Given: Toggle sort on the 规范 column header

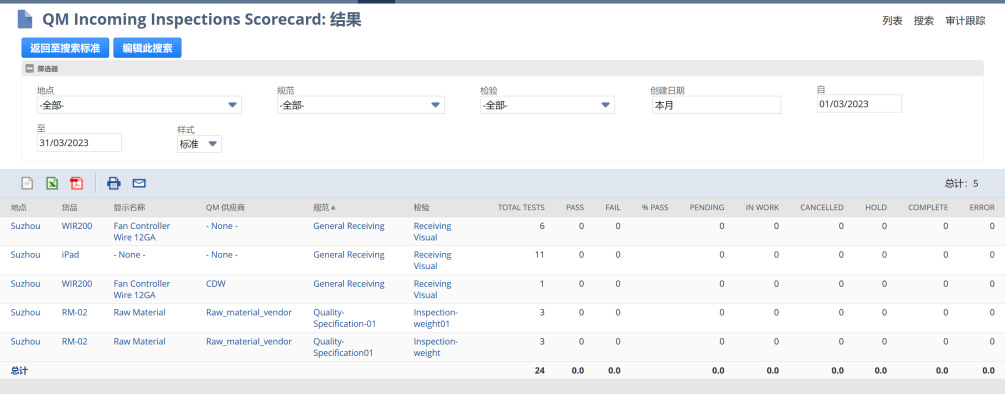Looking at the screenshot, I should pos(324,208).
